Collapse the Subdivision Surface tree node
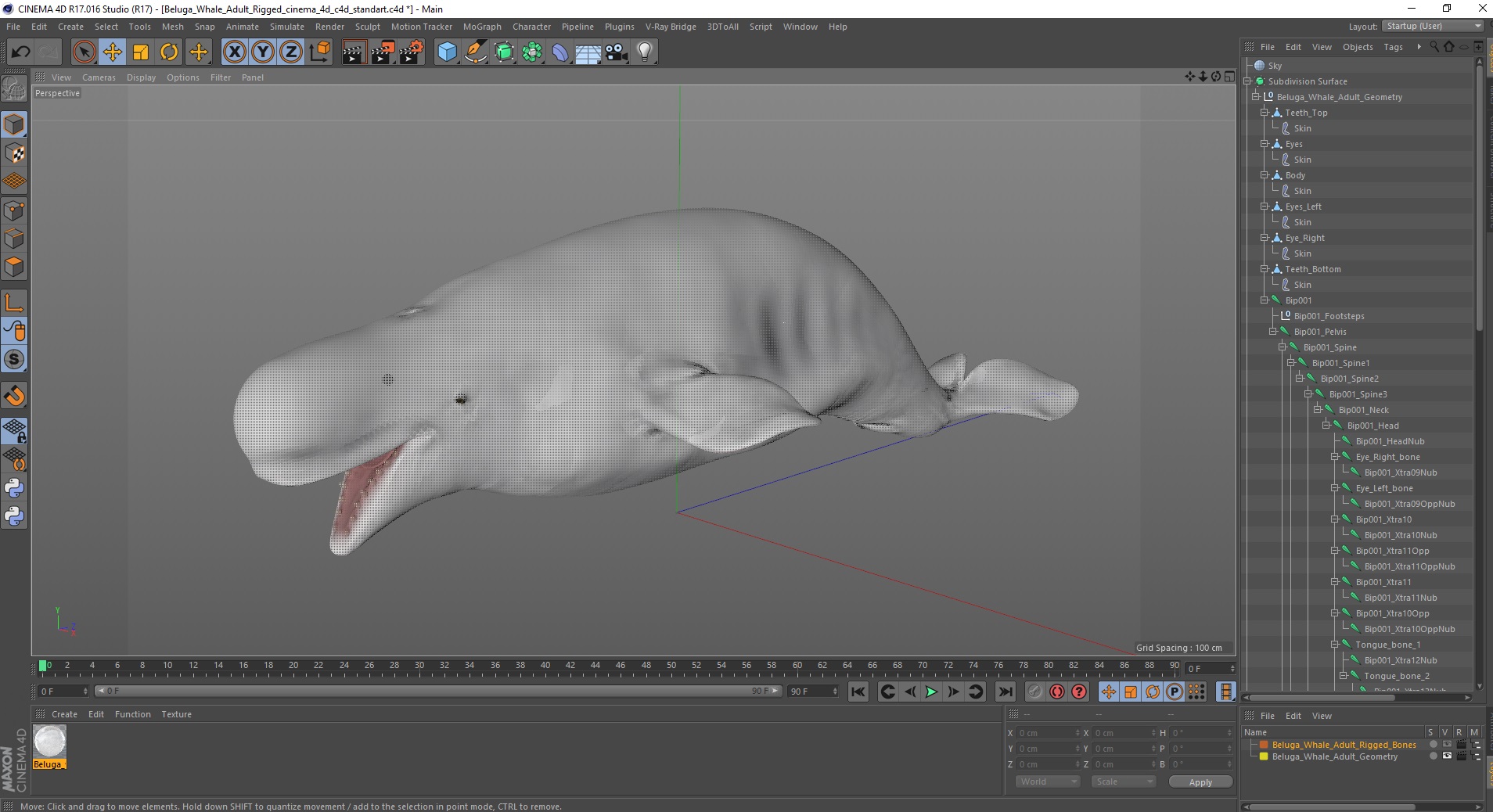1493x812 pixels. 1247,81
